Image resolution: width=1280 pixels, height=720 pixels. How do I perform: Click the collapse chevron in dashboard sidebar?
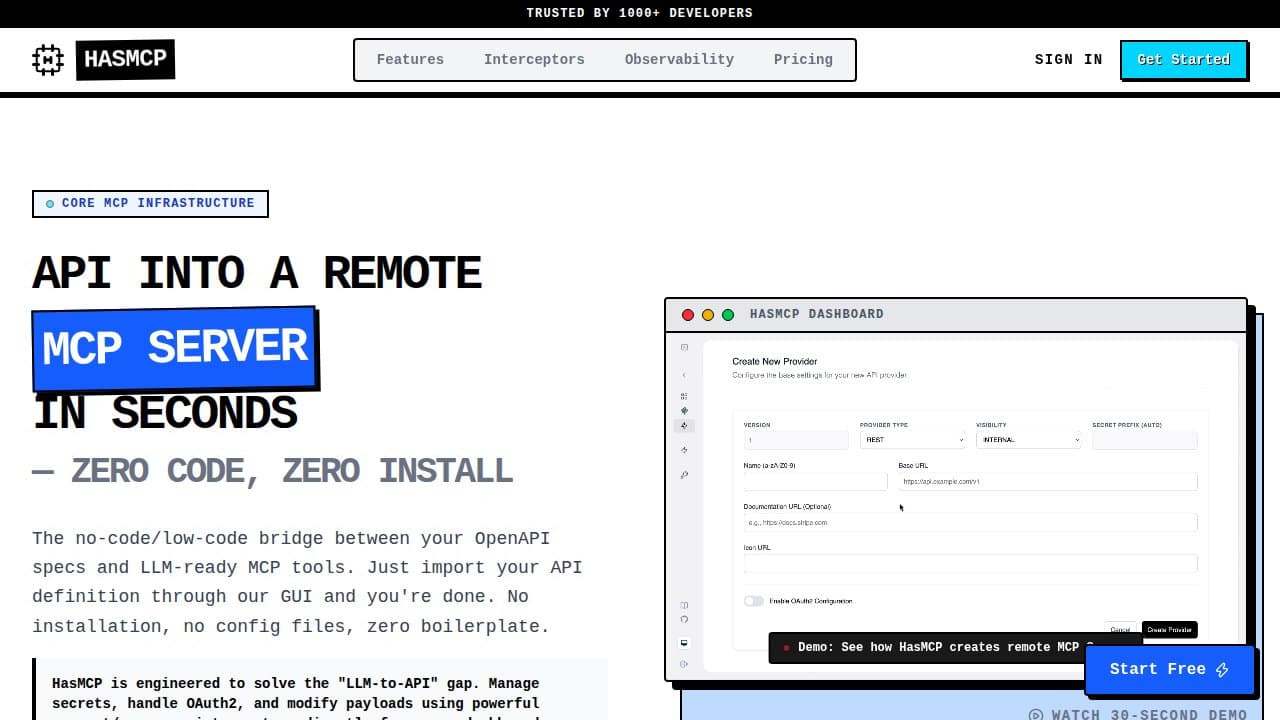pos(684,375)
